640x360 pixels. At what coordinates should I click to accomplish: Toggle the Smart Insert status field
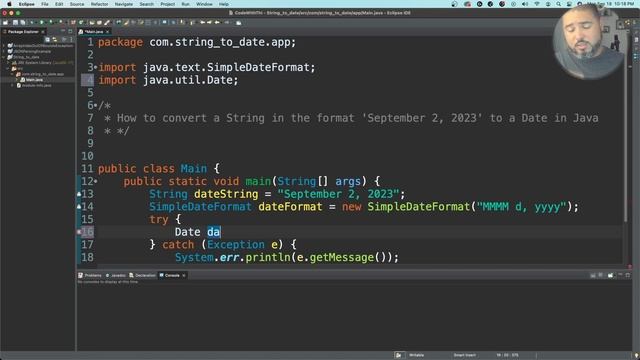(464, 355)
